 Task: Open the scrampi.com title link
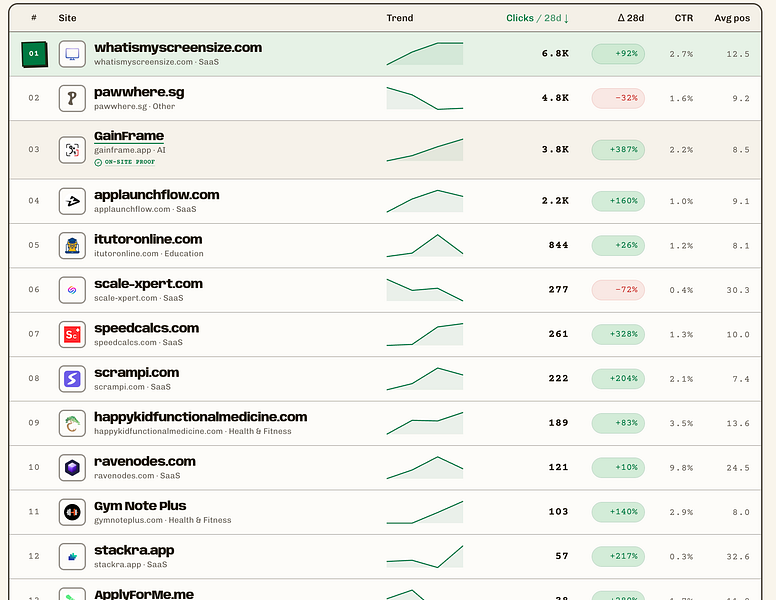tap(137, 372)
